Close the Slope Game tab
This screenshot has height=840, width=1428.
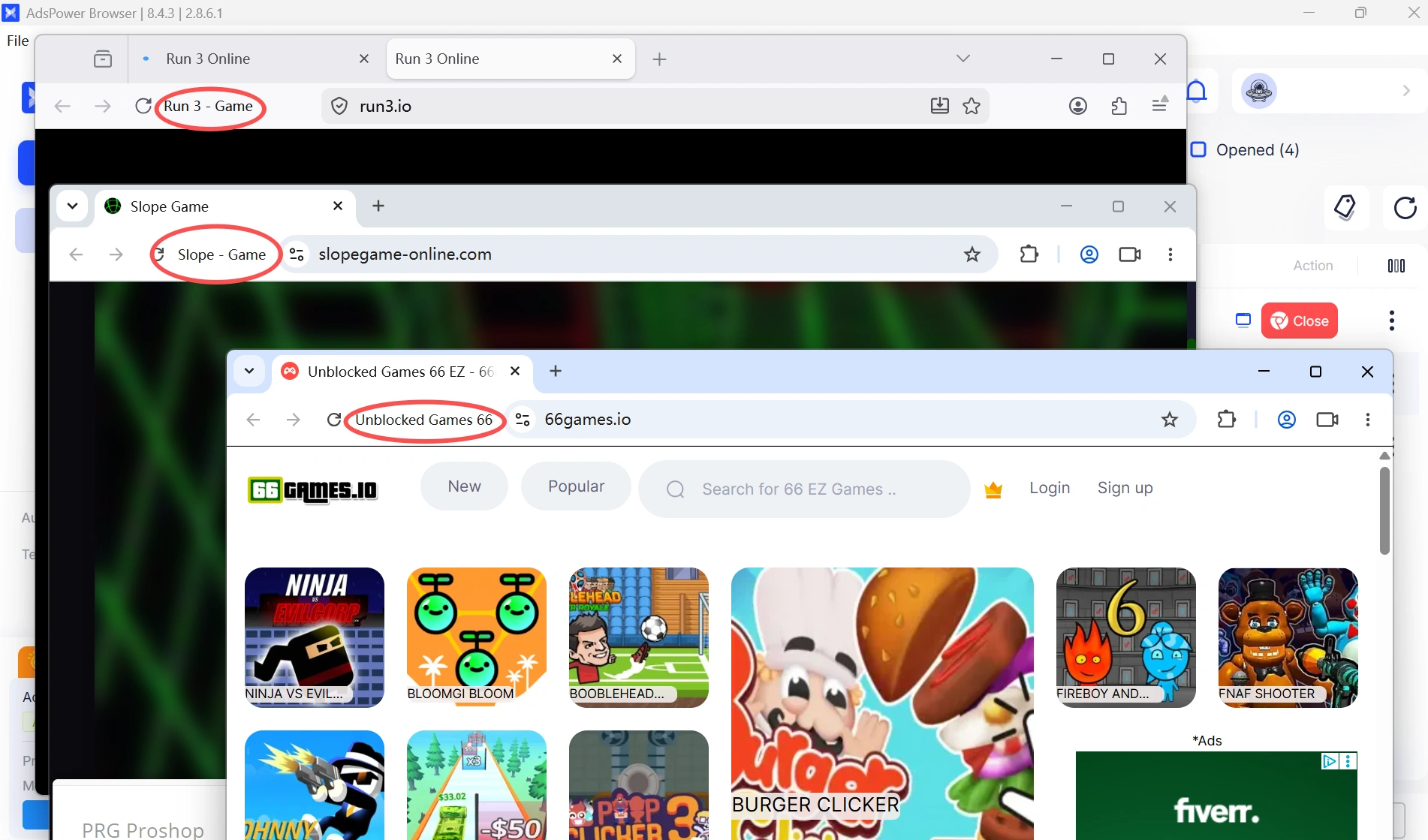[338, 206]
